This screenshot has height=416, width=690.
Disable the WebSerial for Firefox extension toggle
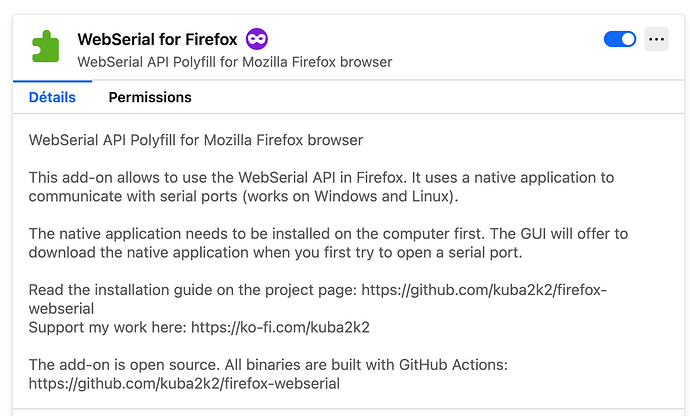620,39
